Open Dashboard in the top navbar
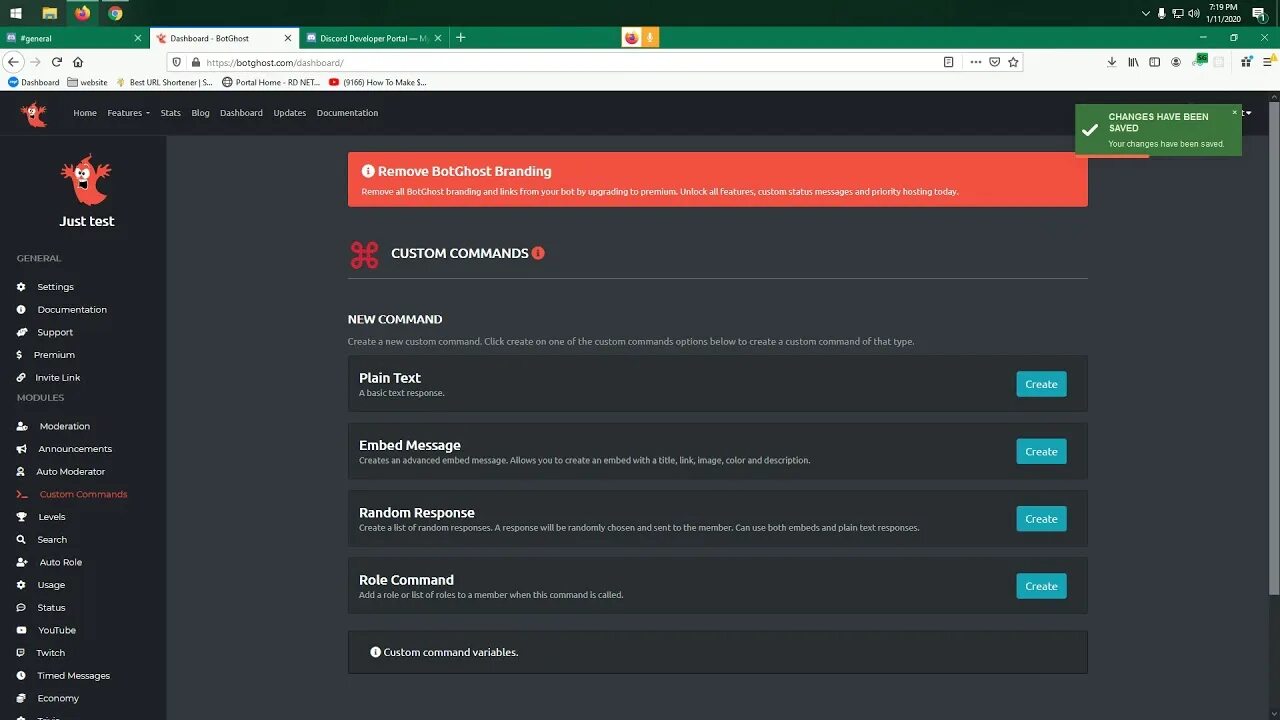Screen dimensions: 1280x720 [x=241, y=113]
